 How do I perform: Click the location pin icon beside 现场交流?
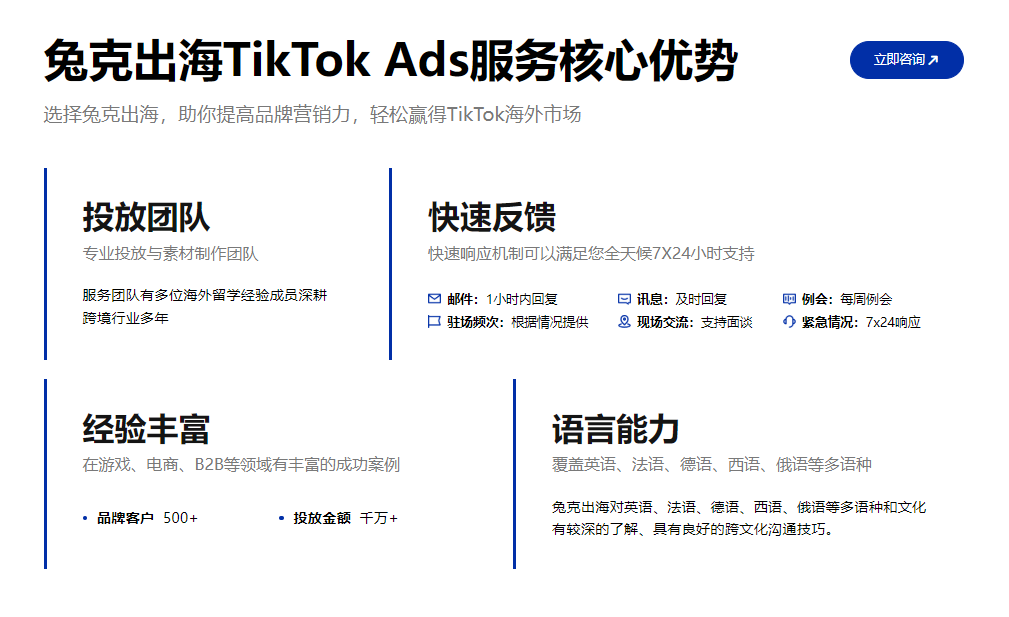(x=624, y=322)
